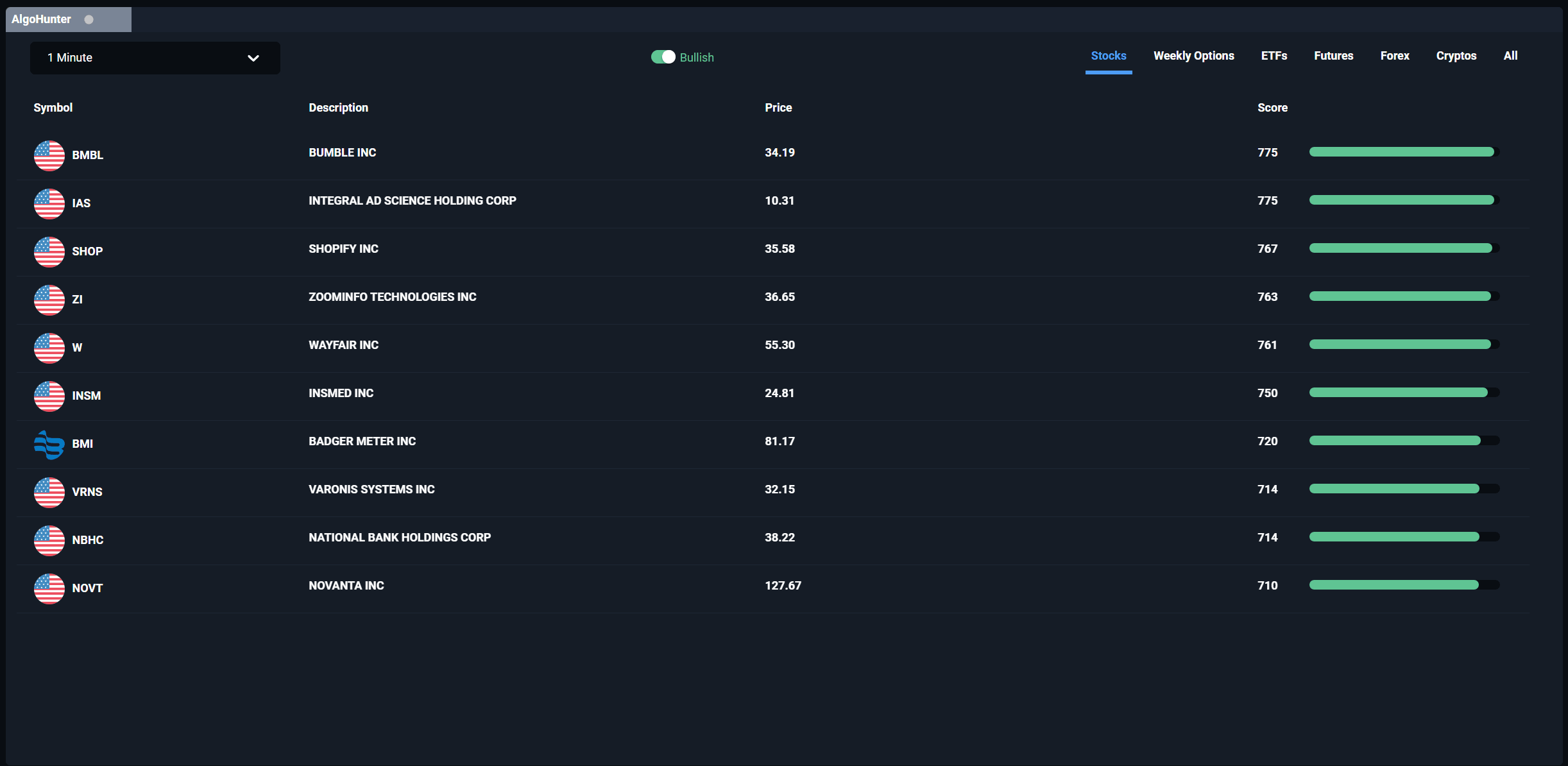Screen dimensions: 1568x766
Task: Click the VRNS flag icon
Action: pos(49,492)
